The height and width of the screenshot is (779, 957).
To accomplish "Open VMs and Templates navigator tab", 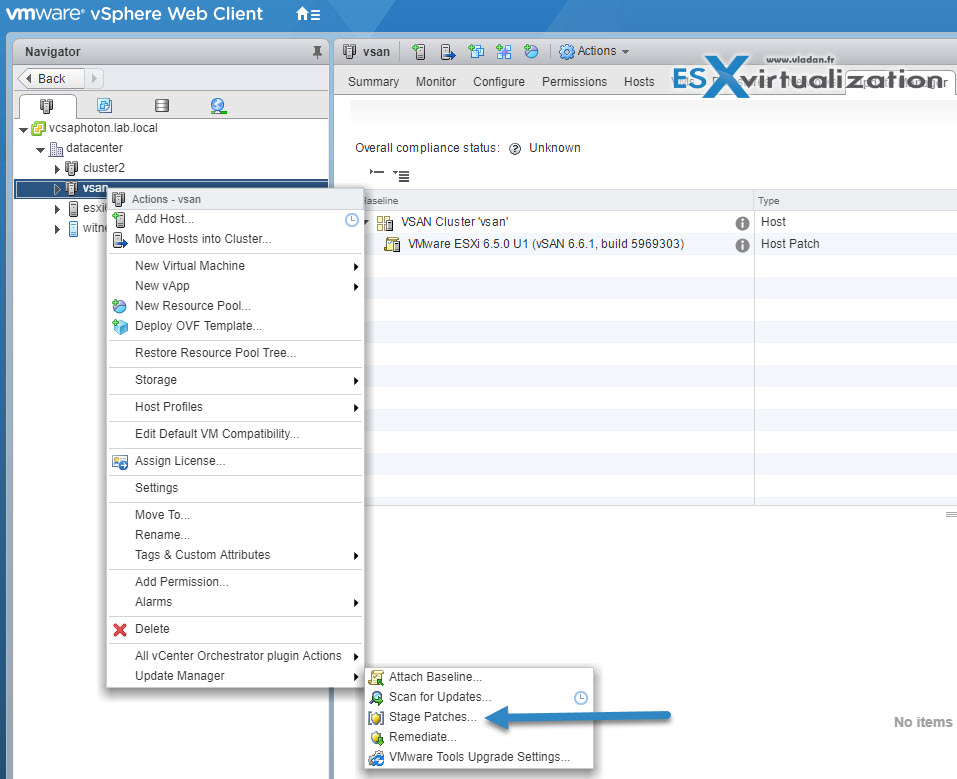I will point(104,106).
